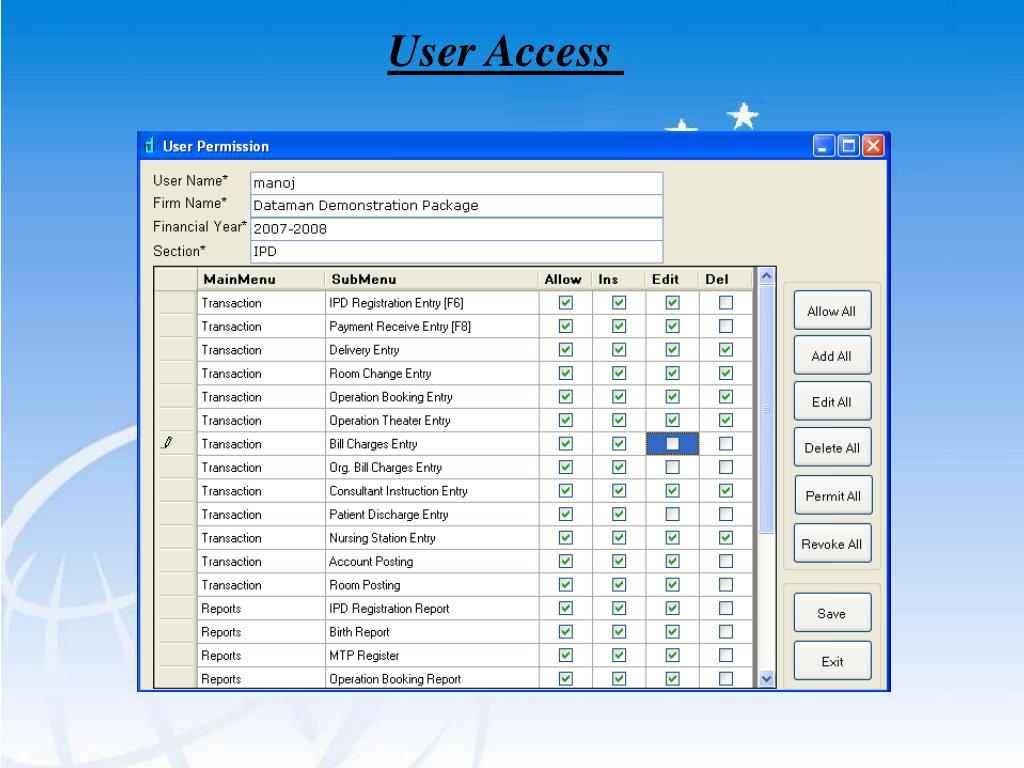Click the Revoke All button
Image resolution: width=1024 pixels, height=768 pixels.
832,543
